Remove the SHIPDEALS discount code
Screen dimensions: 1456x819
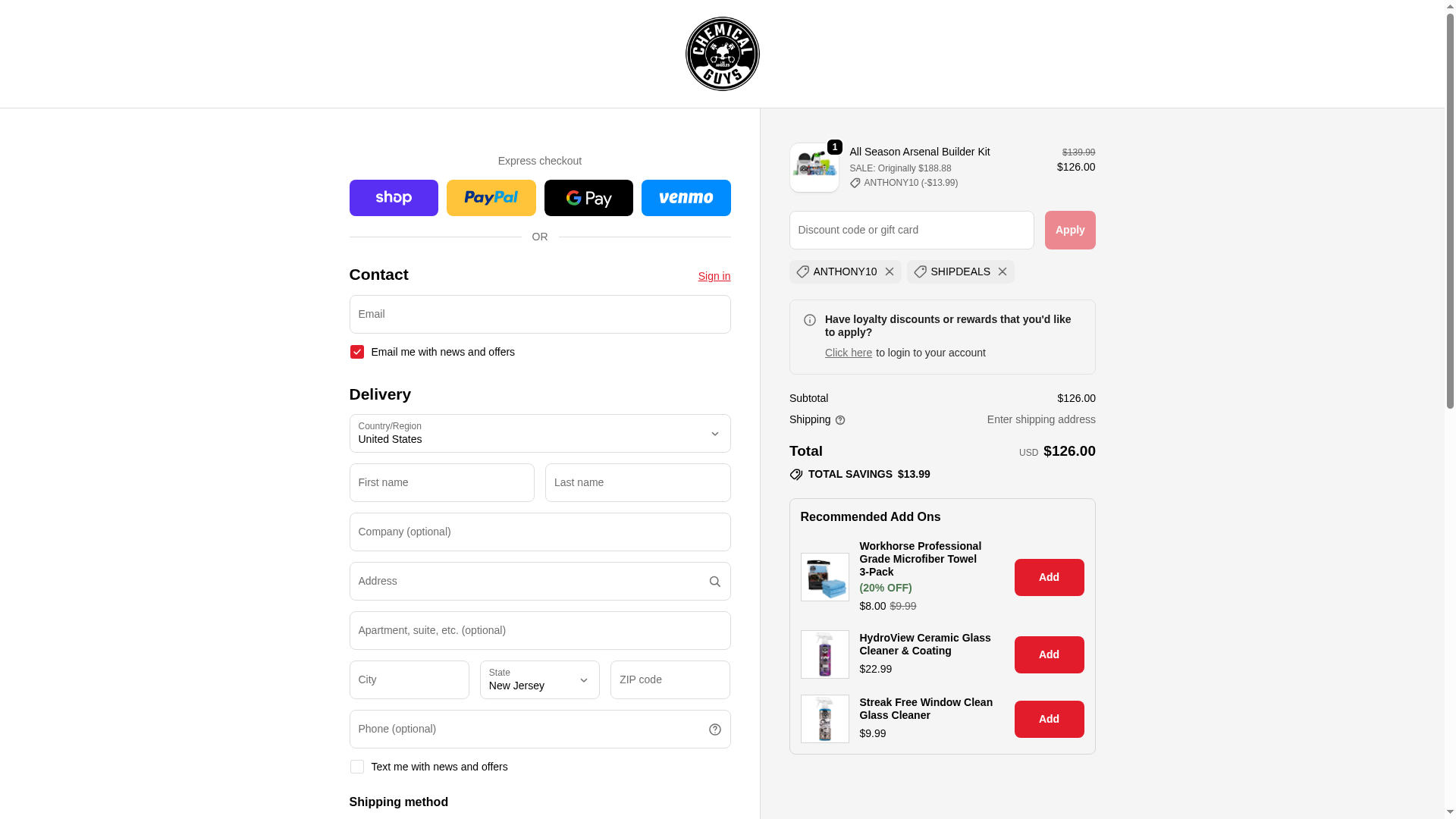1002,271
